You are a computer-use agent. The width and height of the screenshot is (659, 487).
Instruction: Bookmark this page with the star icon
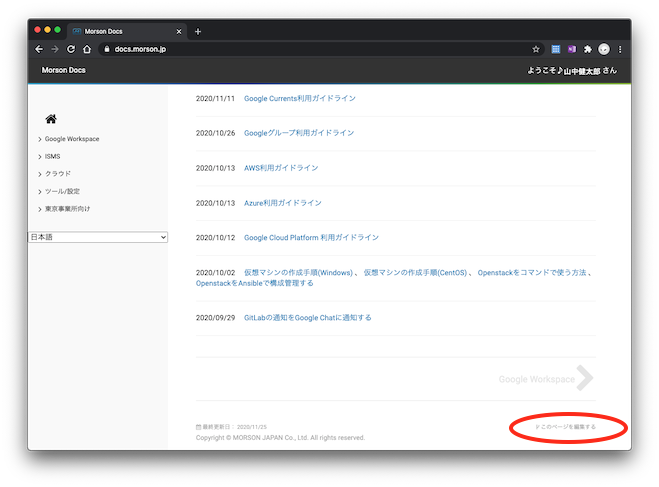(x=536, y=49)
